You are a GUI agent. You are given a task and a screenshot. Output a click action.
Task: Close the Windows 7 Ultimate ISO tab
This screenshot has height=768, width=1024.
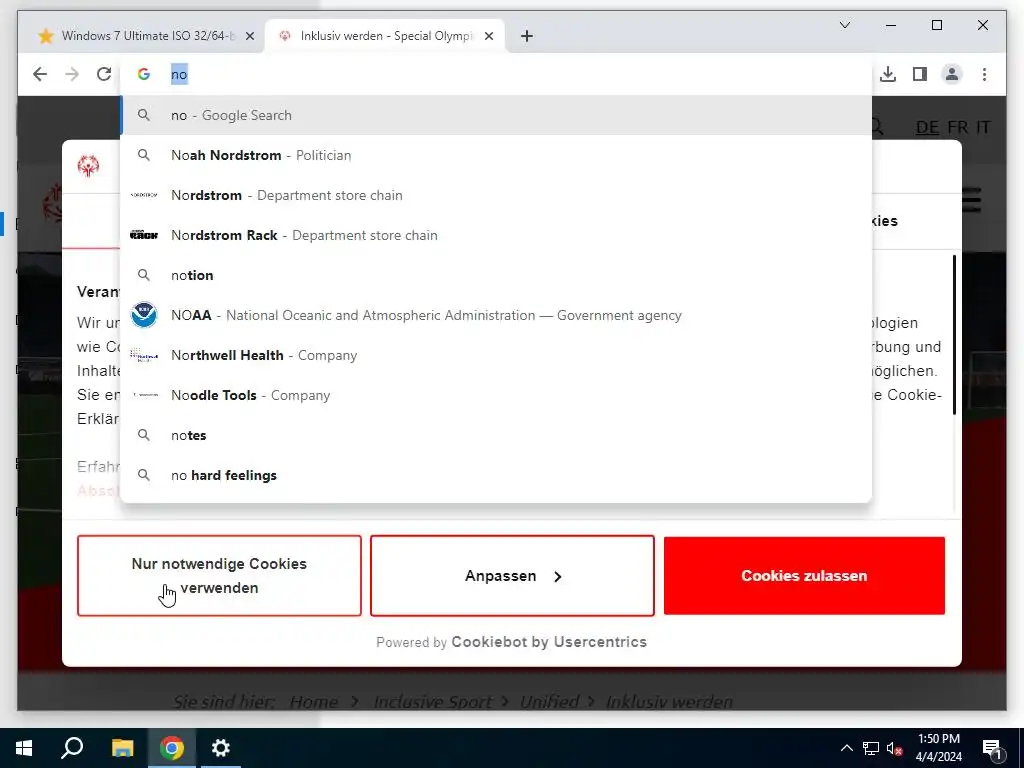[249, 36]
